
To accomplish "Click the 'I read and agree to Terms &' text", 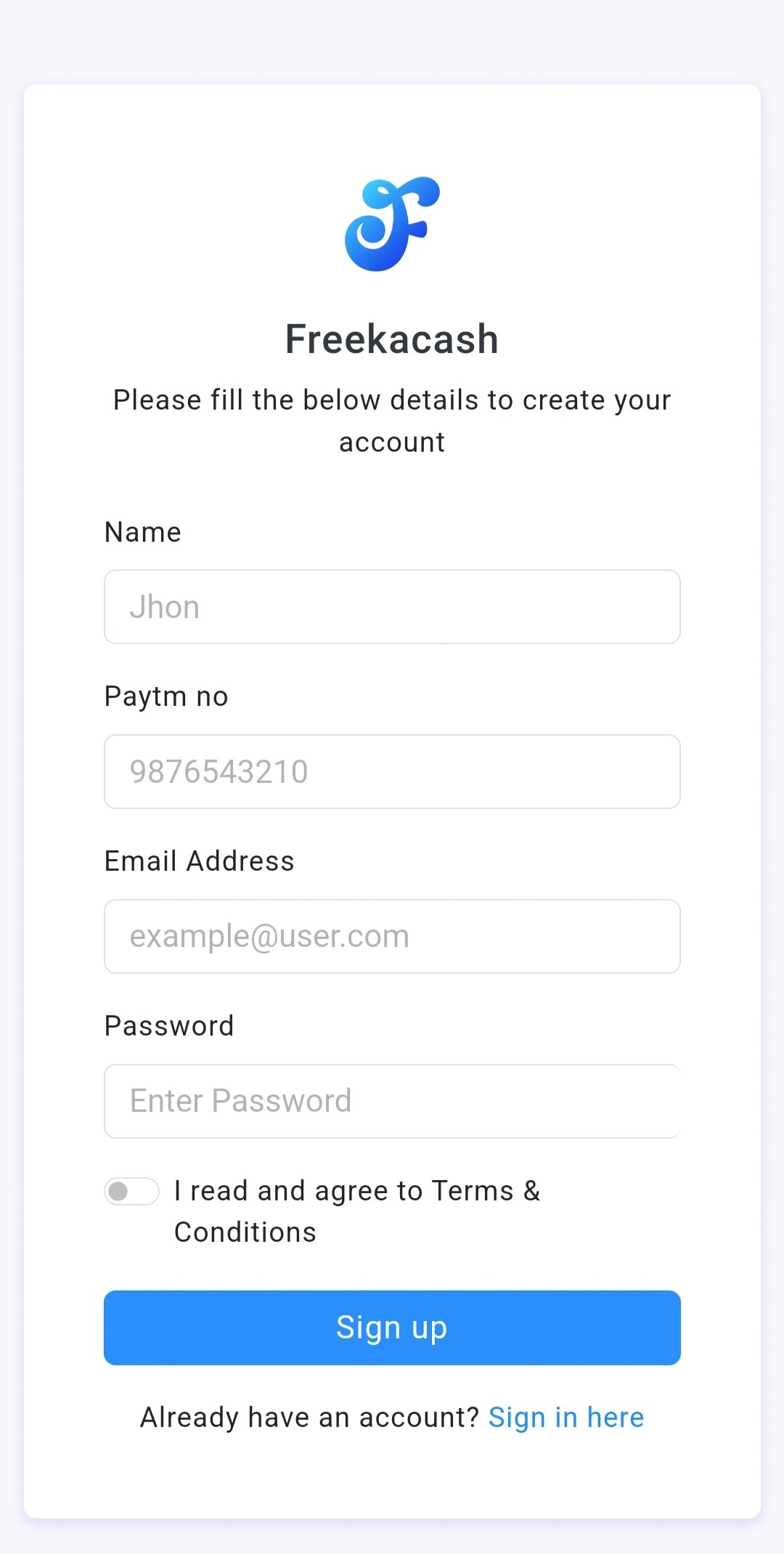I will (x=357, y=1192).
